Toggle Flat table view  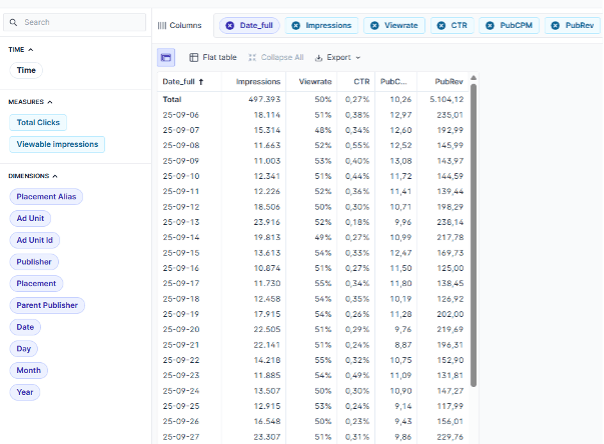tap(213, 58)
